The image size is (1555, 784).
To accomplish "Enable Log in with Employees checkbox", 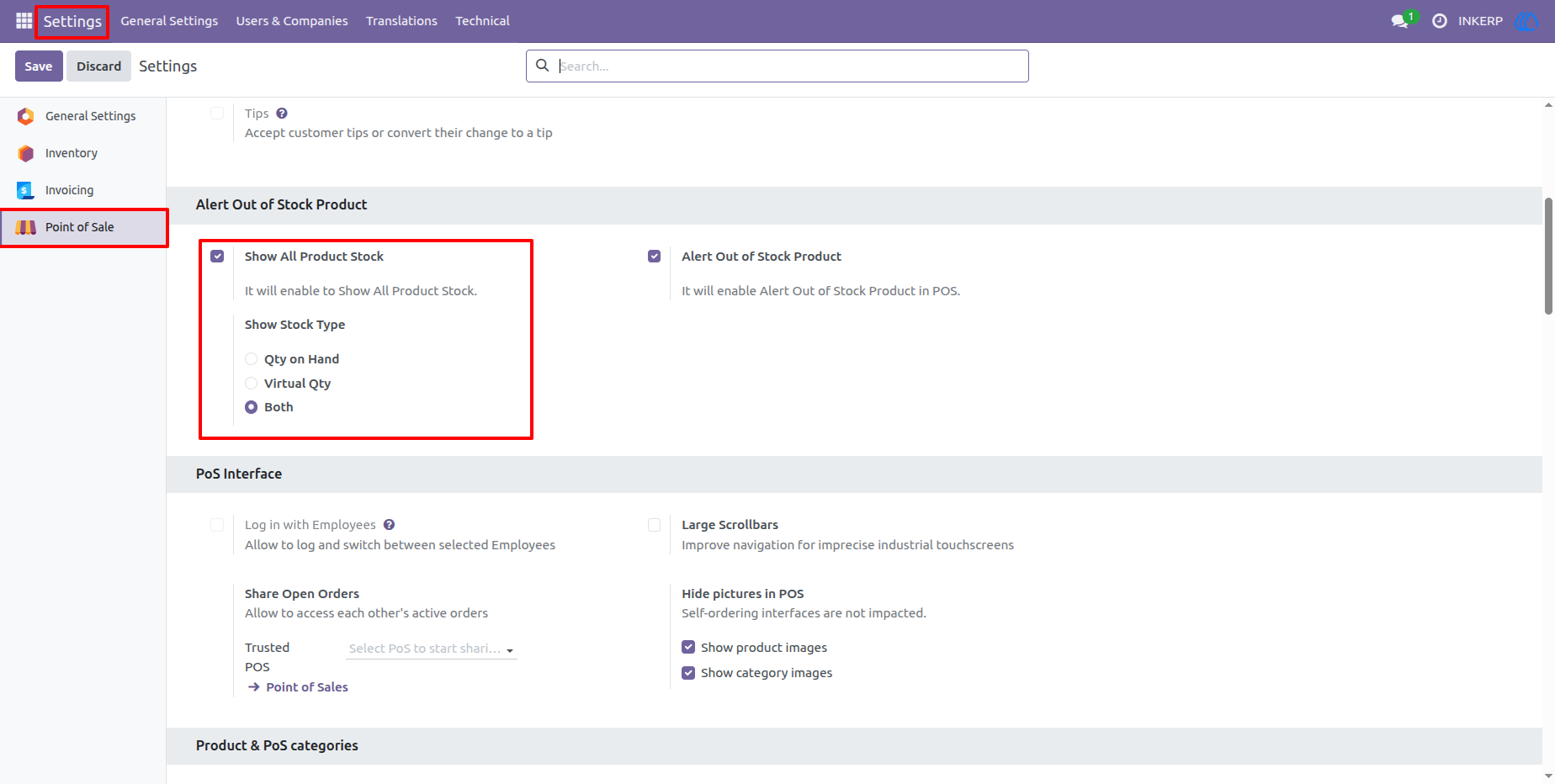I will pos(217,525).
